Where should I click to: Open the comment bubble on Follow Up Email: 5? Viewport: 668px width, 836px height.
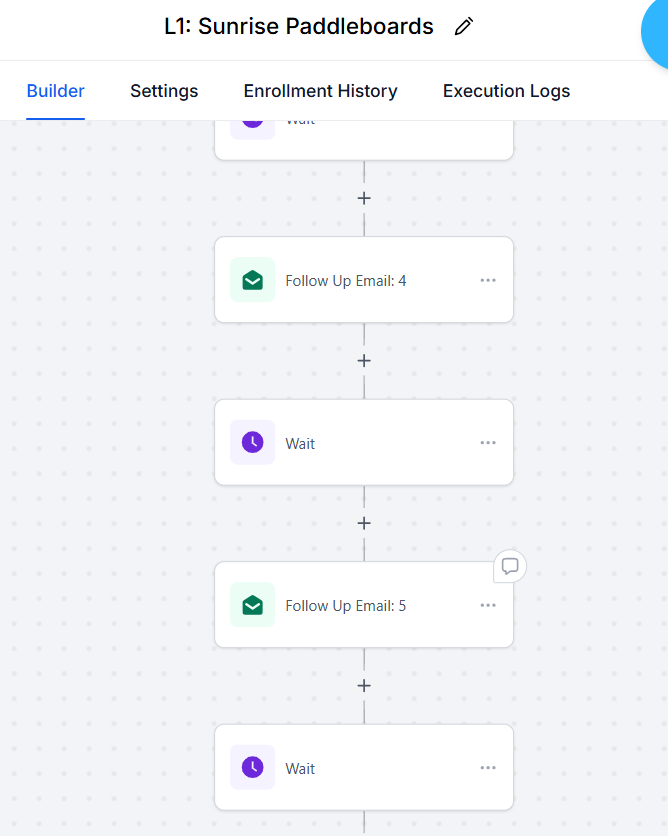pyautogui.click(x=510, y=566)
